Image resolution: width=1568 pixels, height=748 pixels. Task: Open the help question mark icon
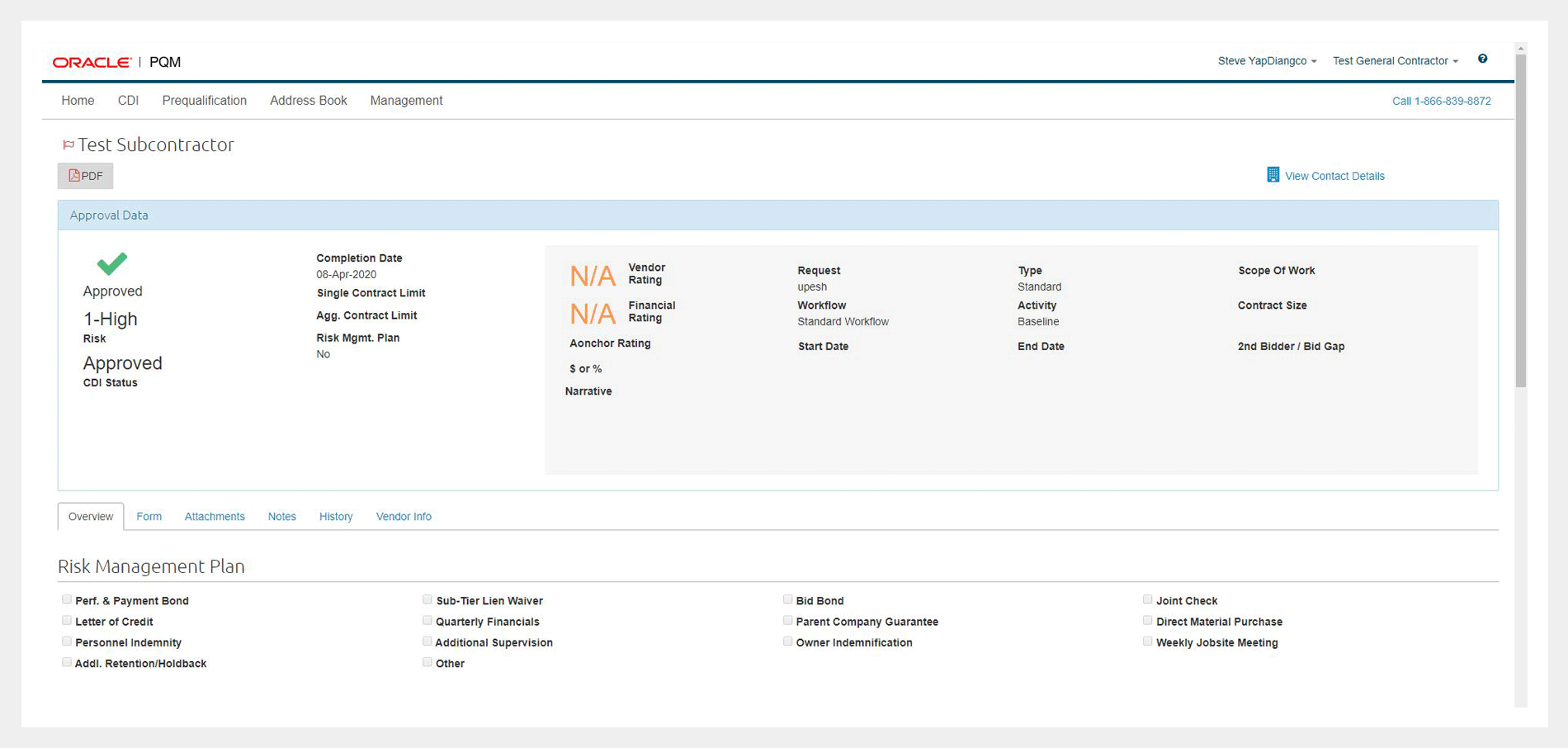[1482, 59]
